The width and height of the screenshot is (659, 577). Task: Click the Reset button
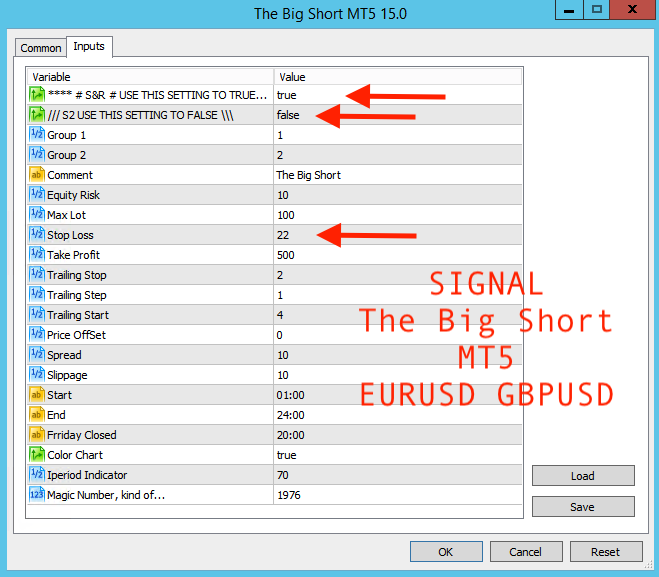tap(606, 551)
